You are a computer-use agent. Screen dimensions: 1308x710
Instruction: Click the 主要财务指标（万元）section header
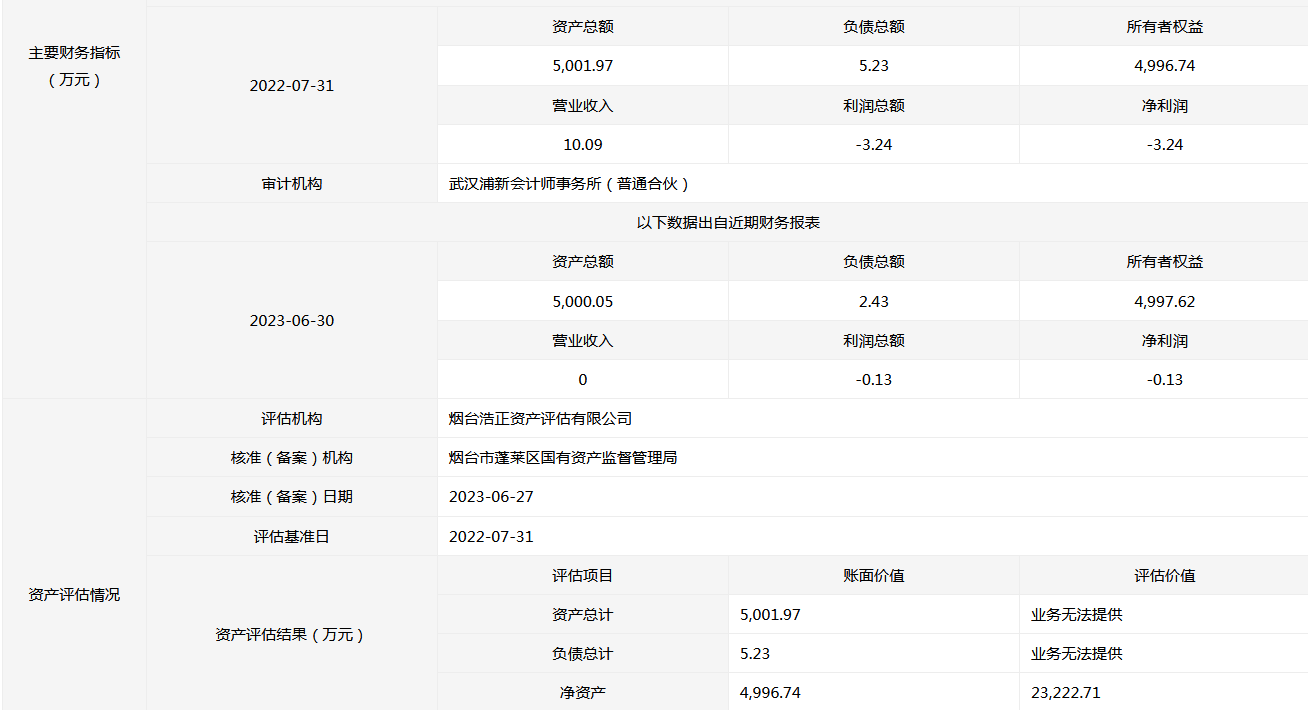click(x=74, y=66)
